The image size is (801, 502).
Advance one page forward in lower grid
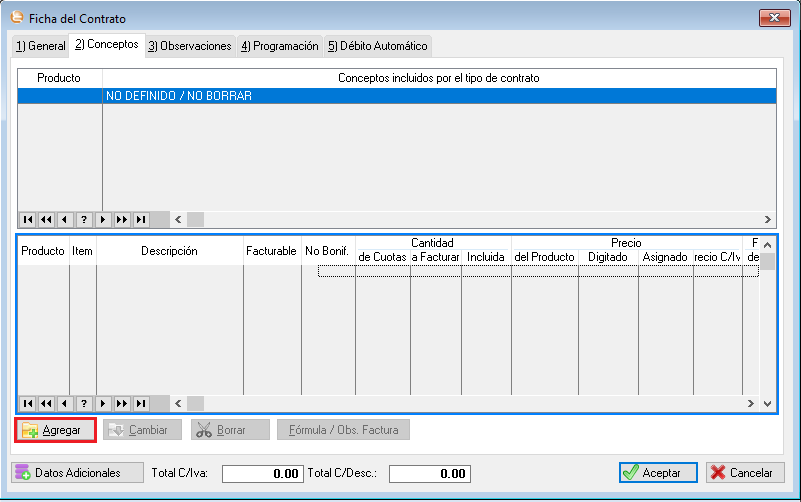122,403
